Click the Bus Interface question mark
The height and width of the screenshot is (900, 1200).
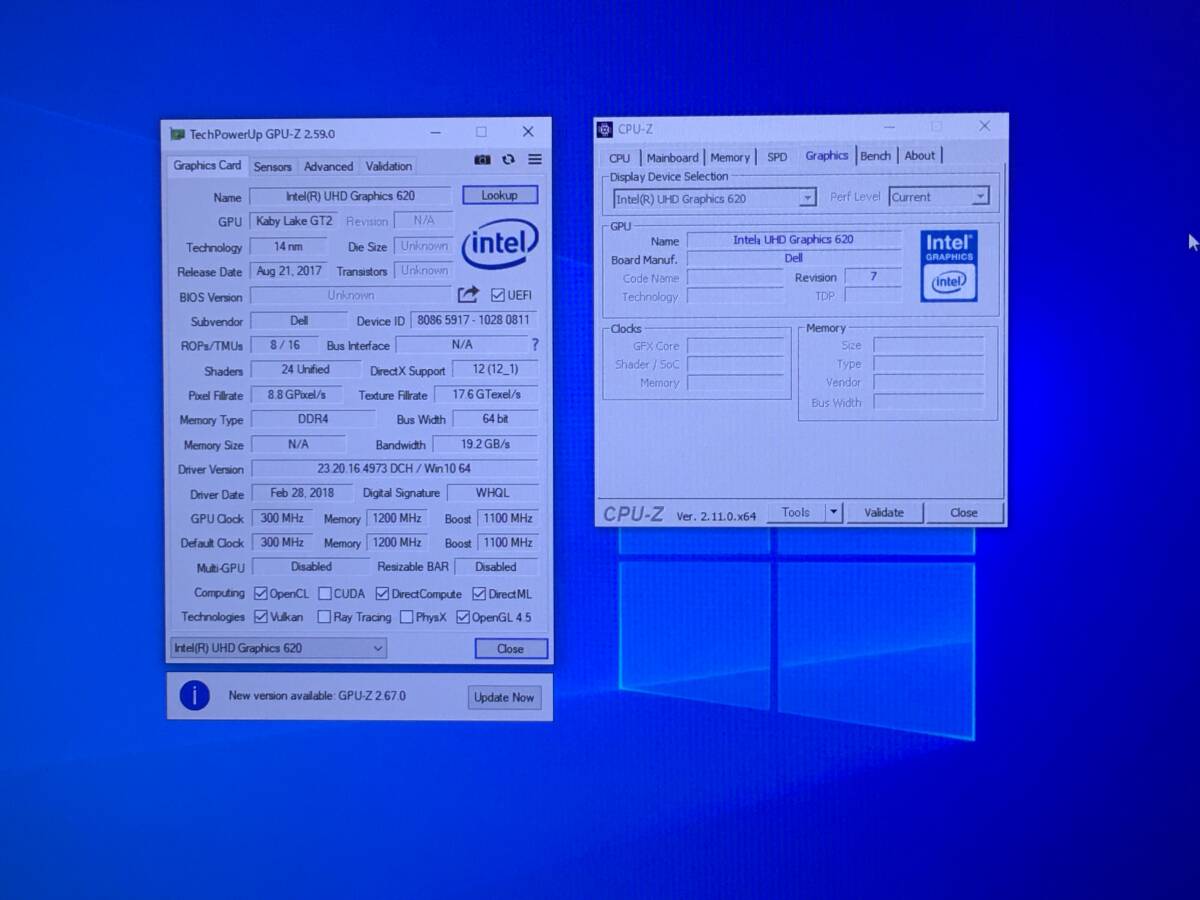coord(535,344)
